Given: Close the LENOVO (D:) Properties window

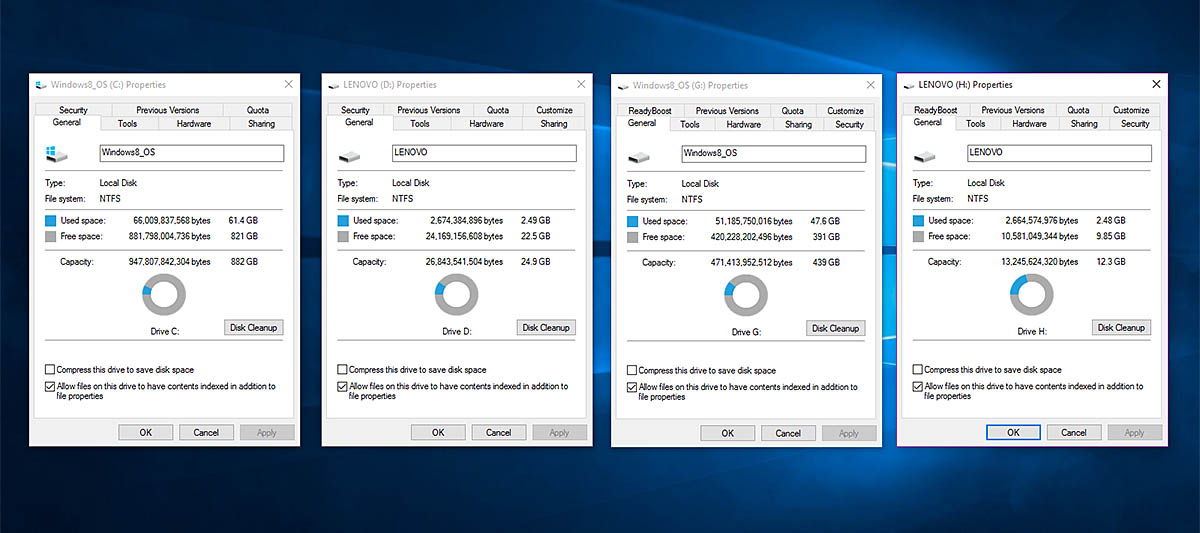Looking at the screenshot, I should [x=582, y=85].
